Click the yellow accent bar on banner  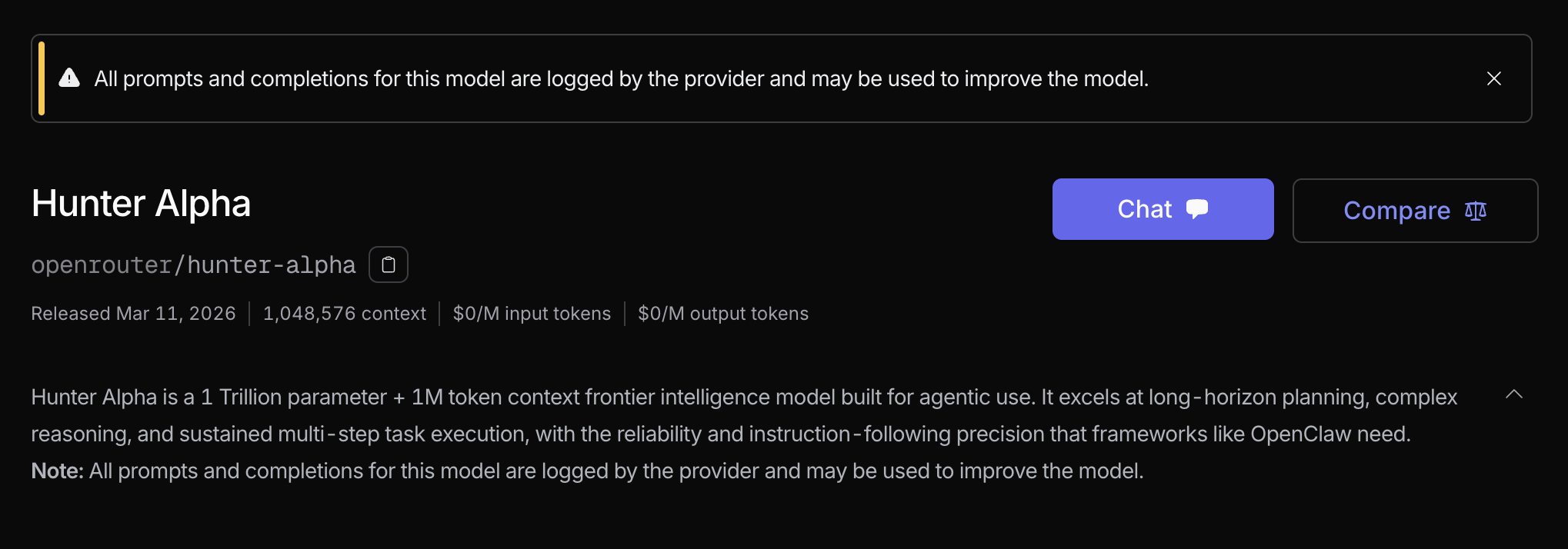[42, 78]
